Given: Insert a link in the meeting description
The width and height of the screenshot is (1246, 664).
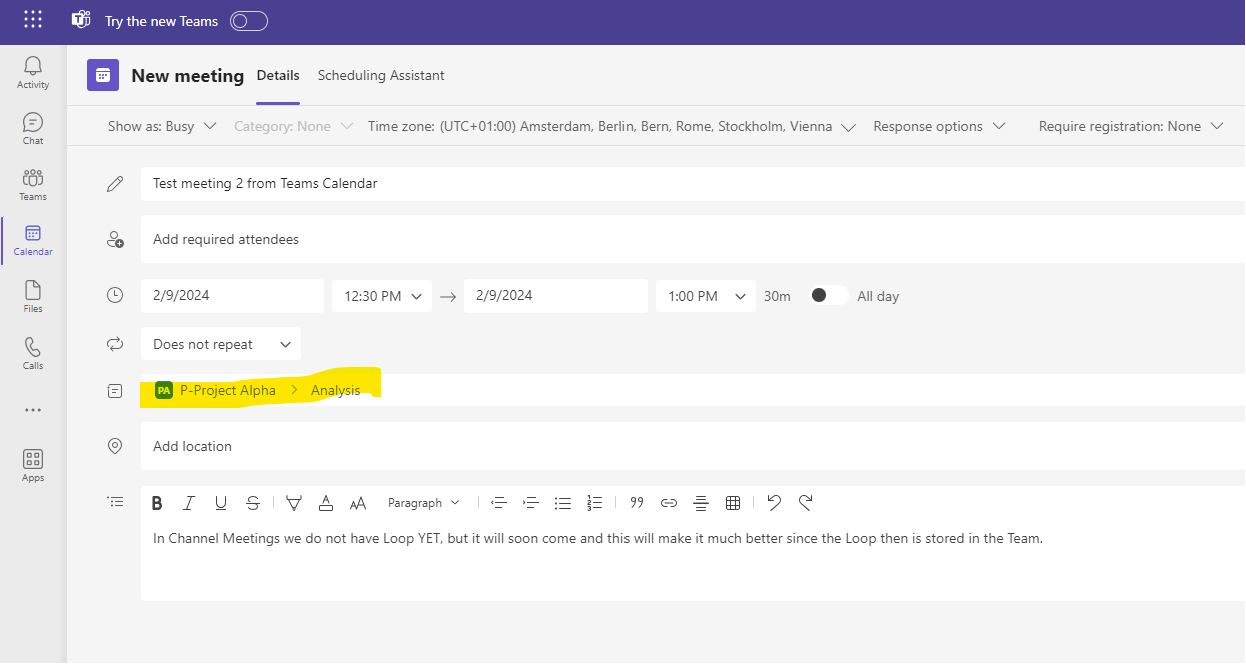Looking at the screenshot, I should click(x=668, y=502).
